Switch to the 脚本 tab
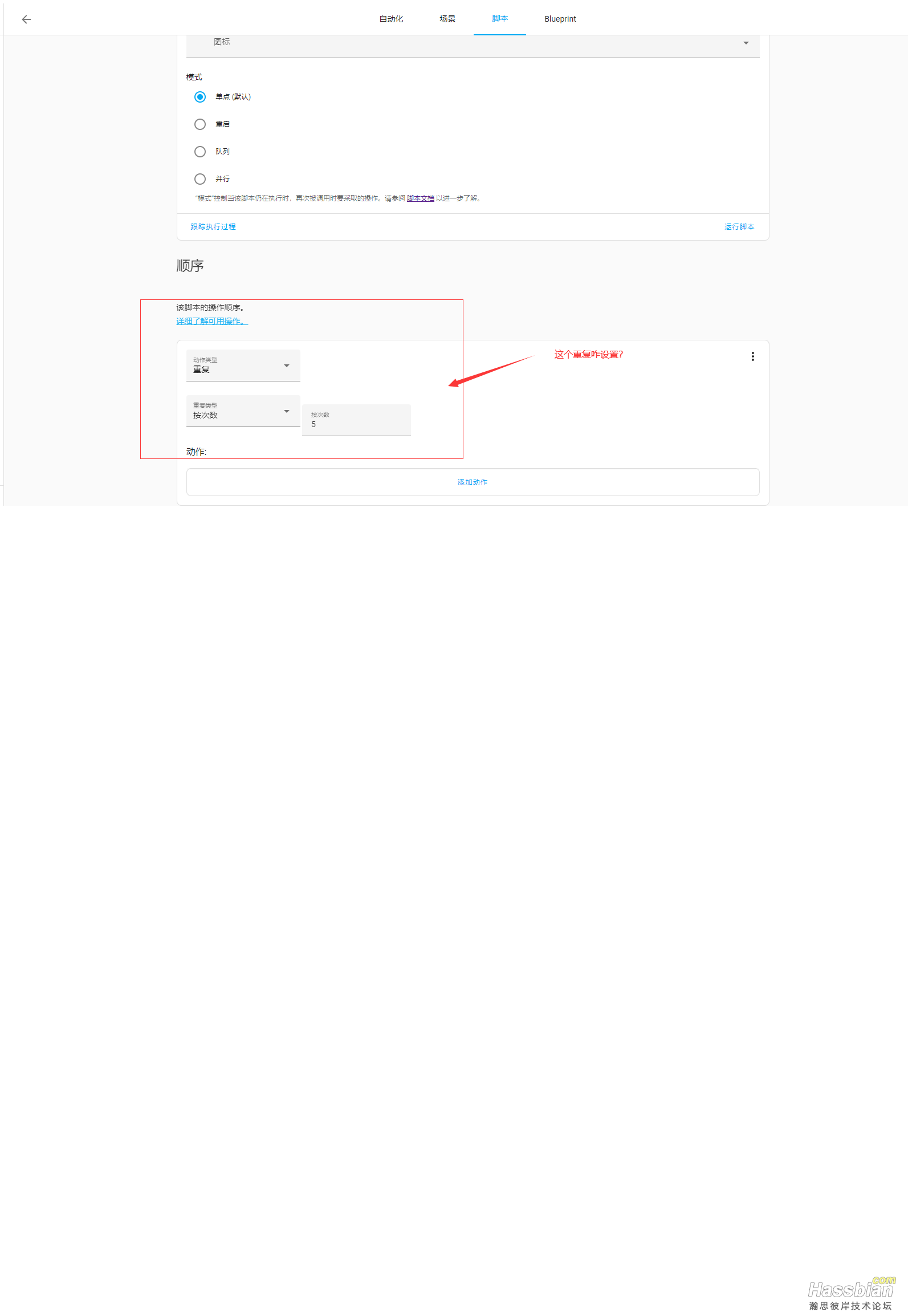 (x=500, y=19)
